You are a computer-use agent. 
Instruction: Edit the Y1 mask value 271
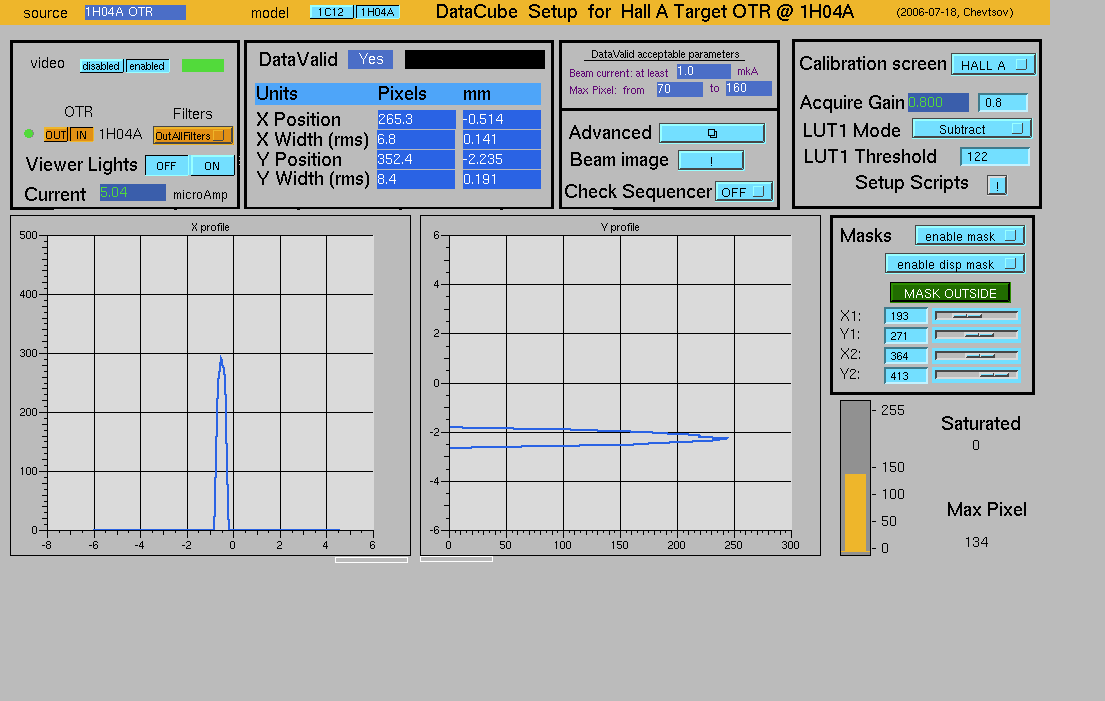coord(906,336)
